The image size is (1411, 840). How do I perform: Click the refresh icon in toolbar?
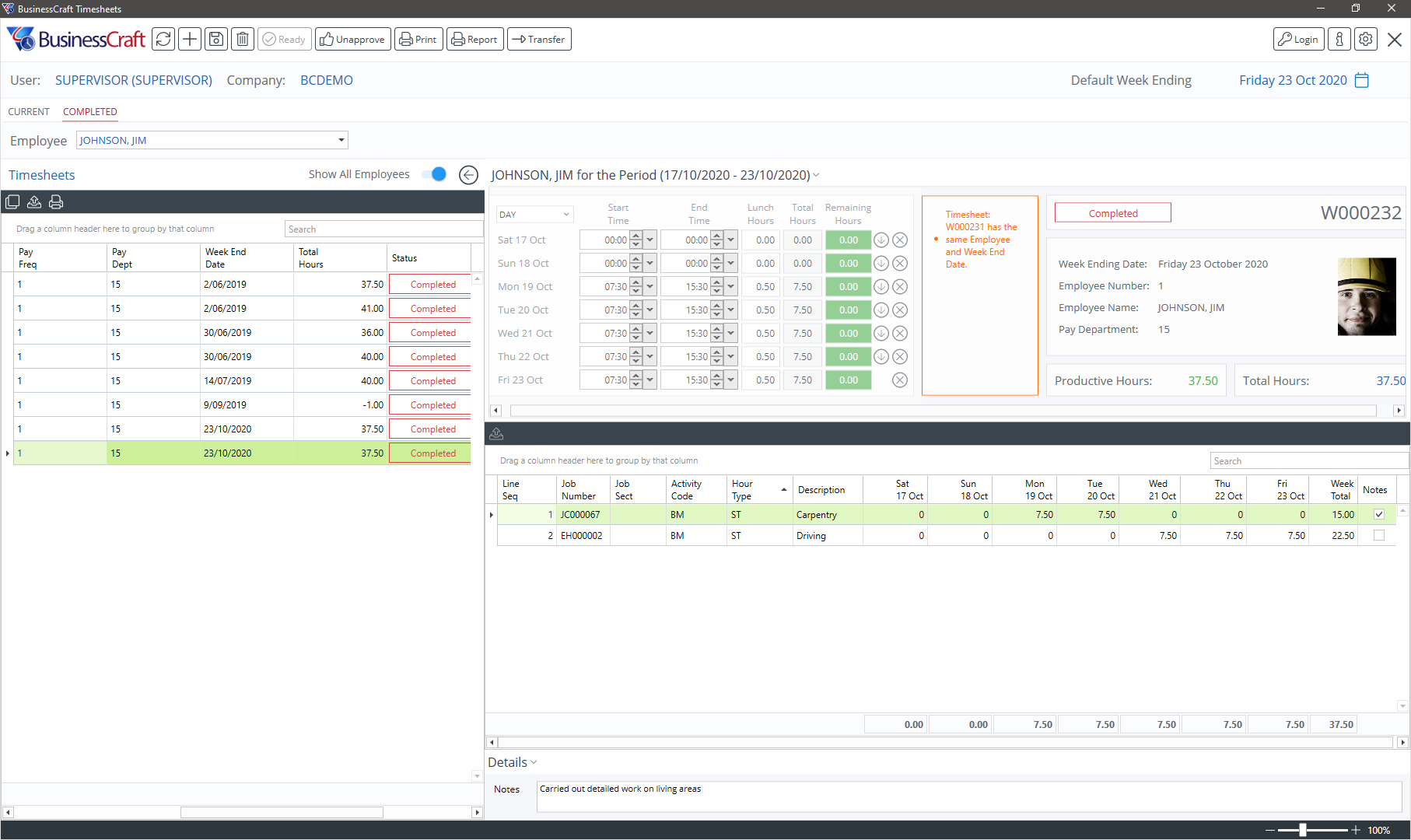point(163,39)
